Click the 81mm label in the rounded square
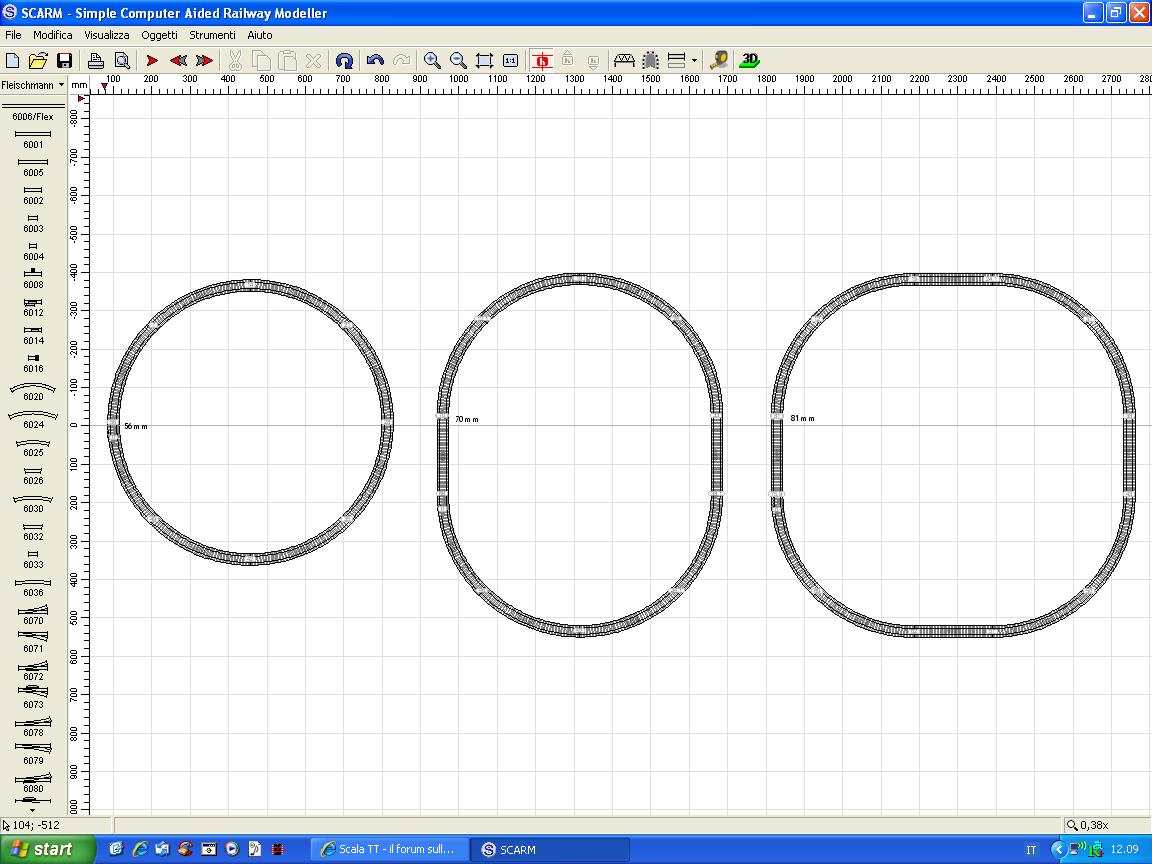The image size is (1152, 864). [x=802, y=418]
